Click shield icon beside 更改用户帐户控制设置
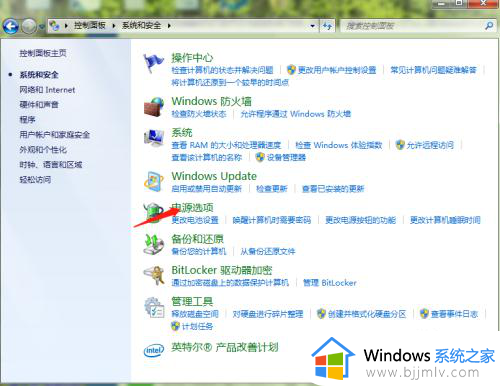This screenshot has width=500, height=386. coord(291,70)
